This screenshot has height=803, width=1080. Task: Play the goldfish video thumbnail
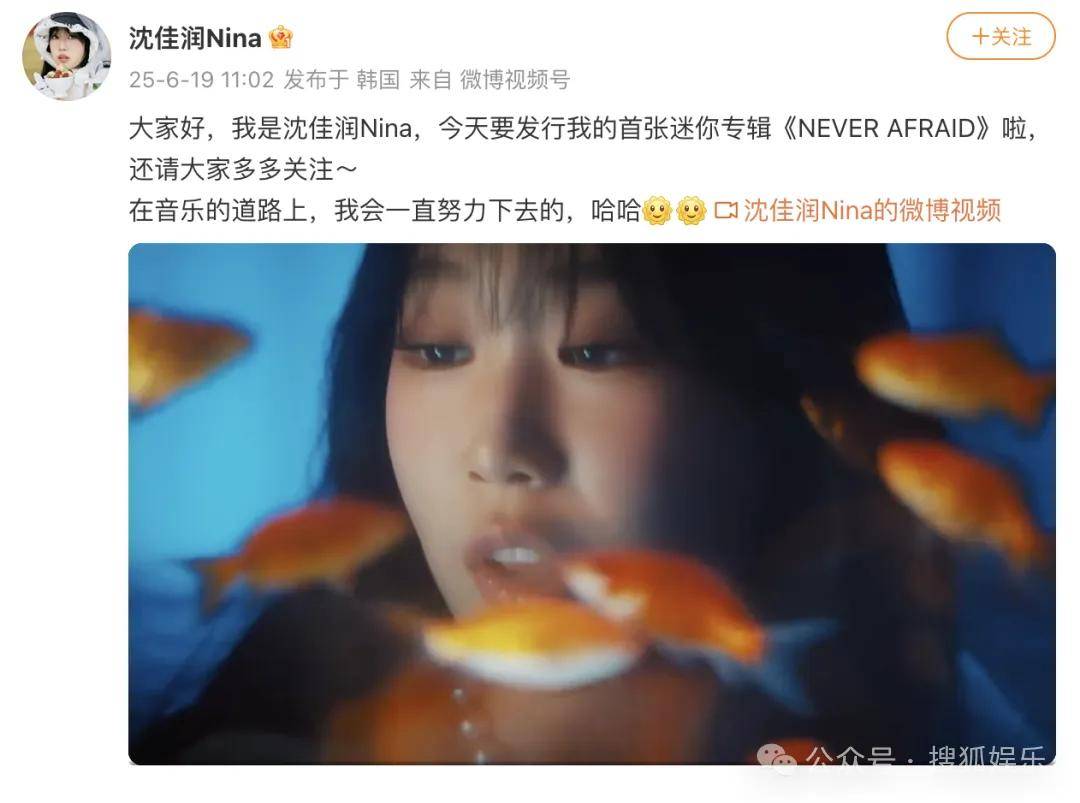pos(592,503)
